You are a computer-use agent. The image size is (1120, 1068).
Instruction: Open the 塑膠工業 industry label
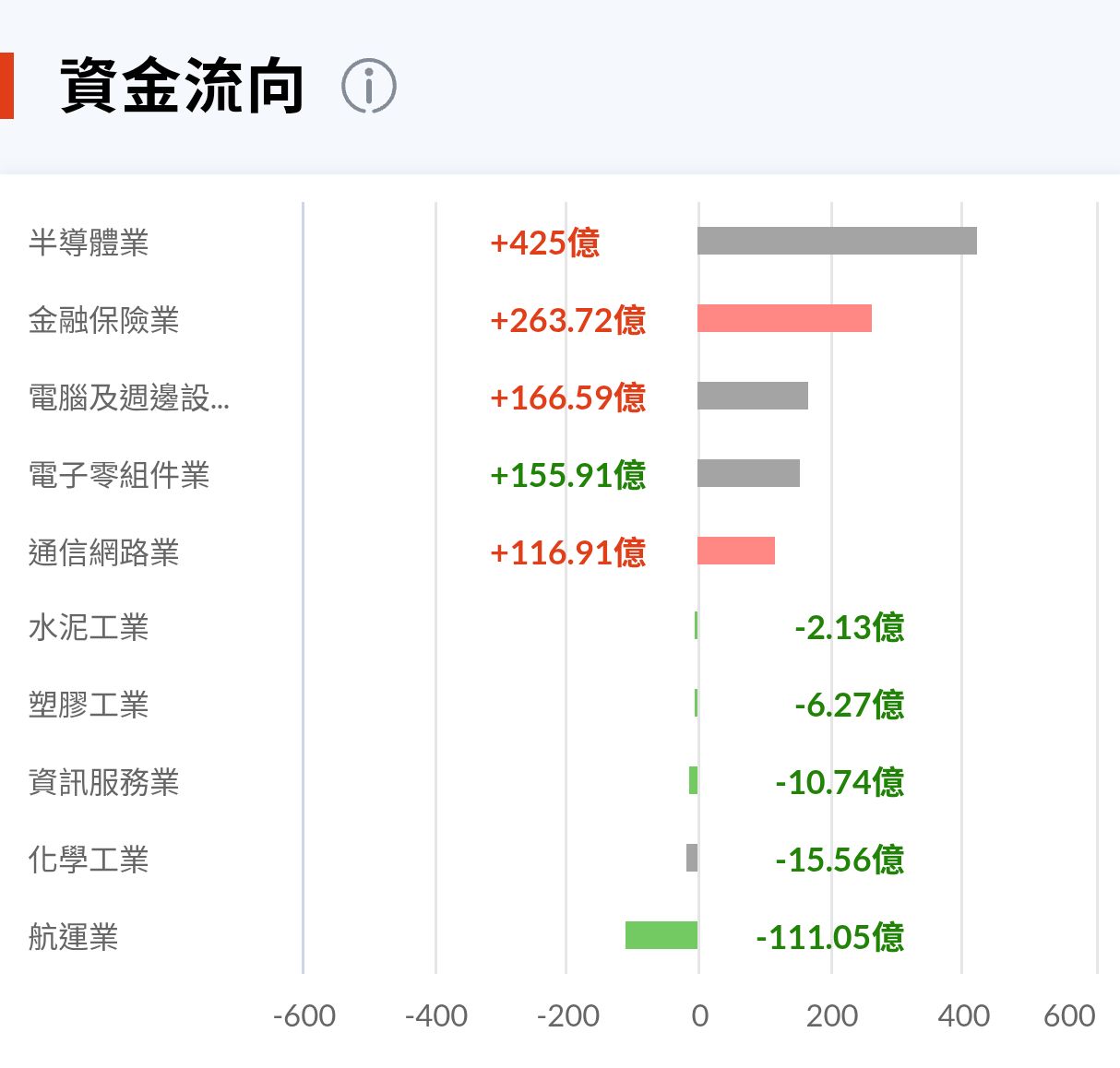(89, 705)
